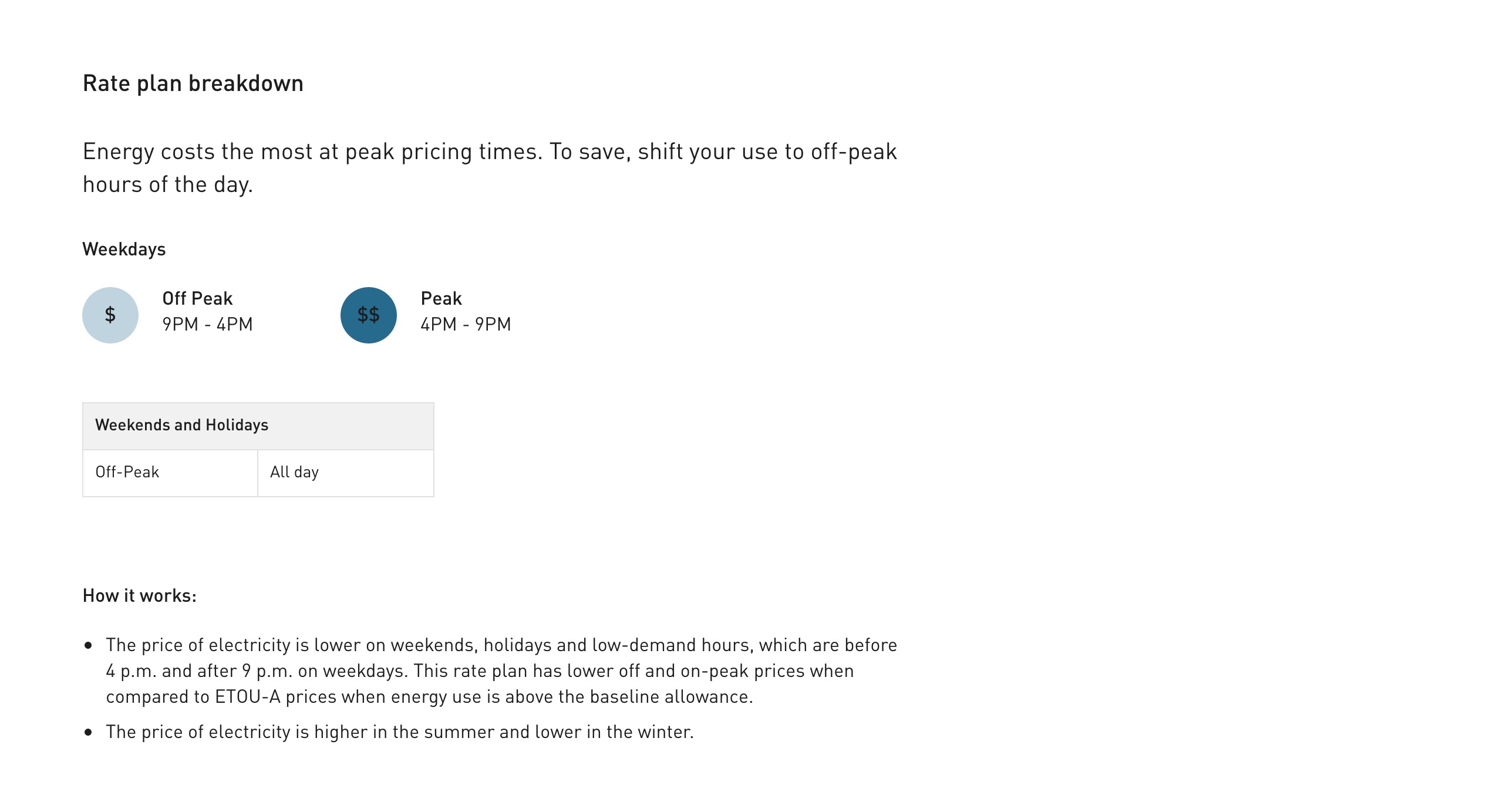This screenshot has height=812, width=1503.
Task: Click the 9PM - 4PM time range
Action: pos(207,324)
